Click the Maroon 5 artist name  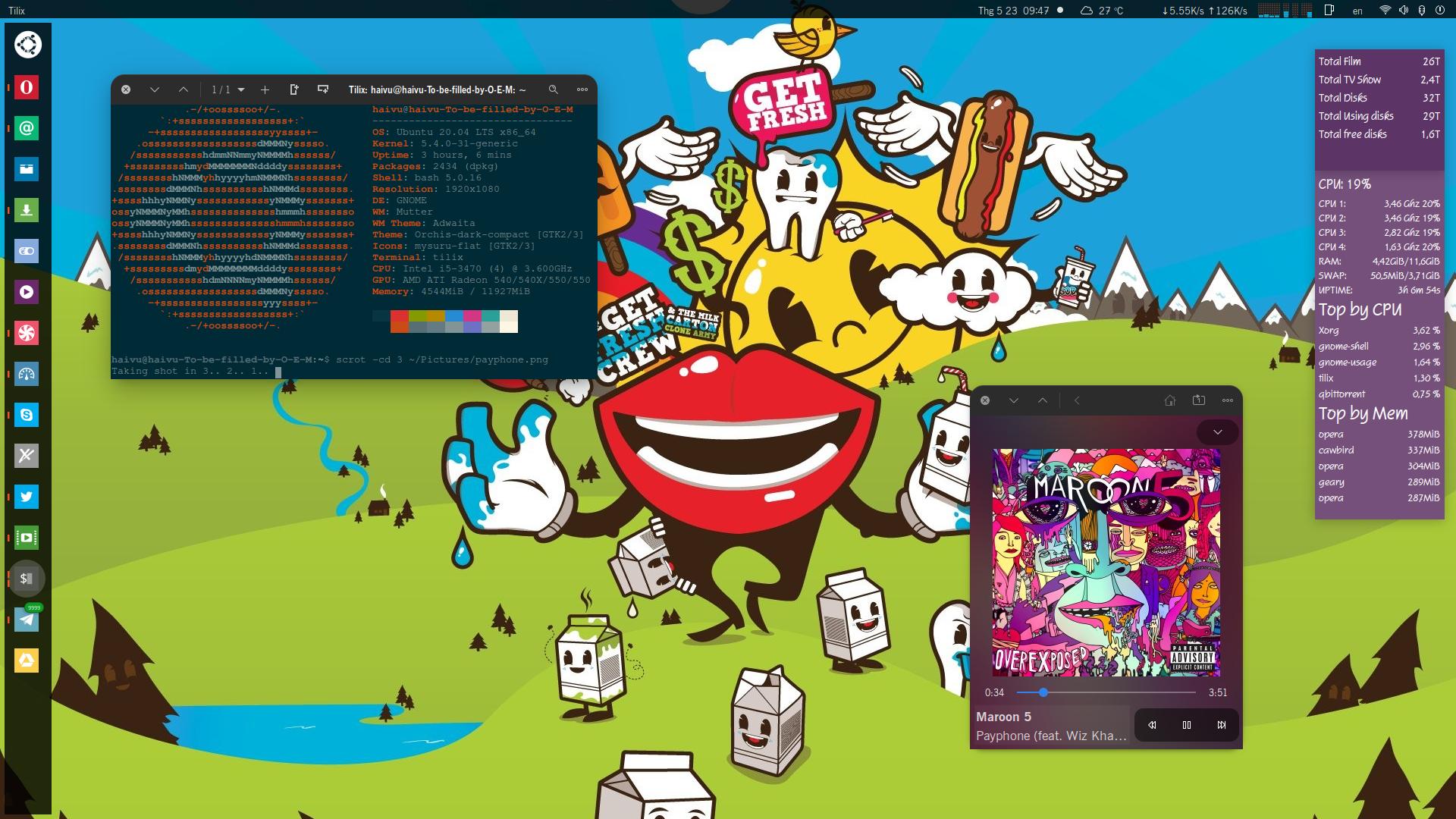1003,717
